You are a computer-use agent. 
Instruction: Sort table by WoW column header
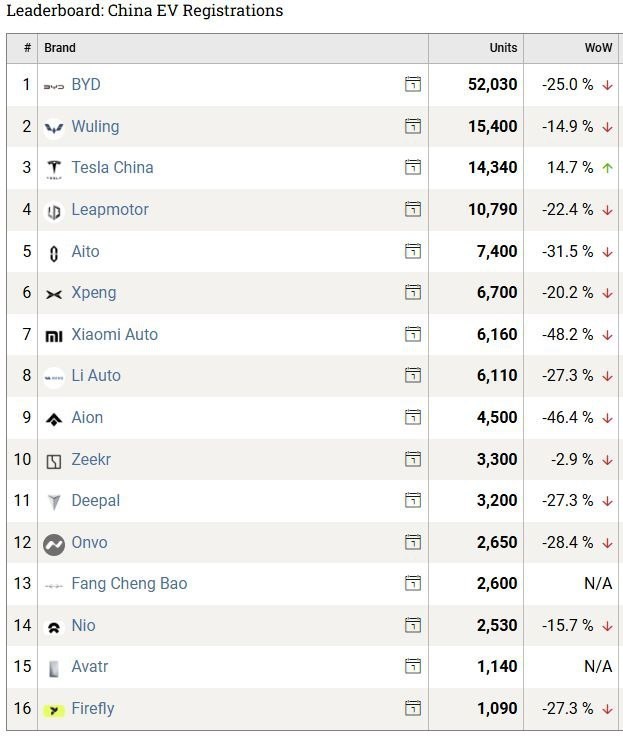click(598, 48)
